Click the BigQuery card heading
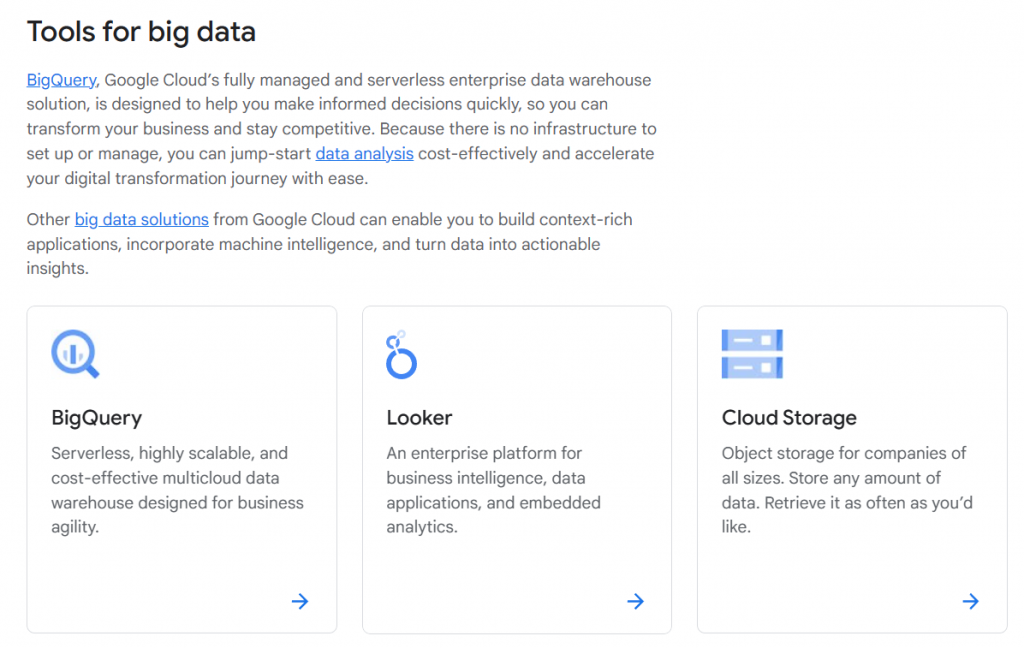1024x648 pixels. 95,417
